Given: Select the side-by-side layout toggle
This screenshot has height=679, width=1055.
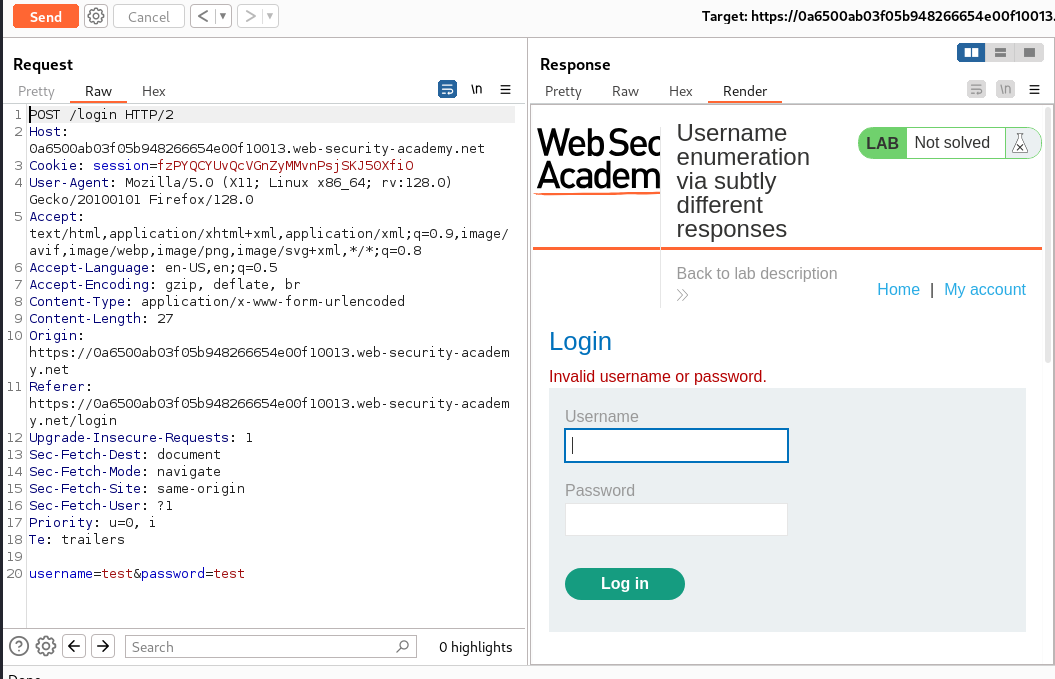Looking at the screenshot, I should pyautogui.click(x=971, y=52).
